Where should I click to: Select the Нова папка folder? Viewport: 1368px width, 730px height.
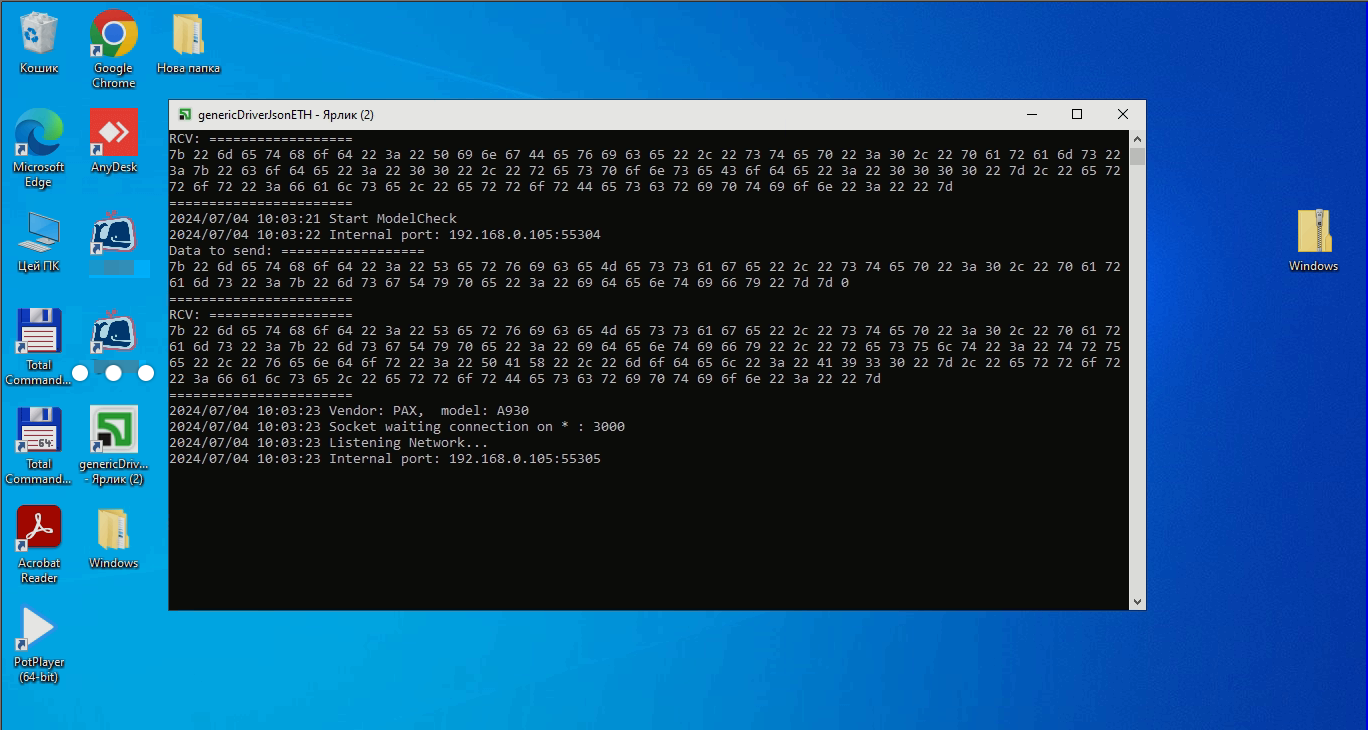coord(188,35)
